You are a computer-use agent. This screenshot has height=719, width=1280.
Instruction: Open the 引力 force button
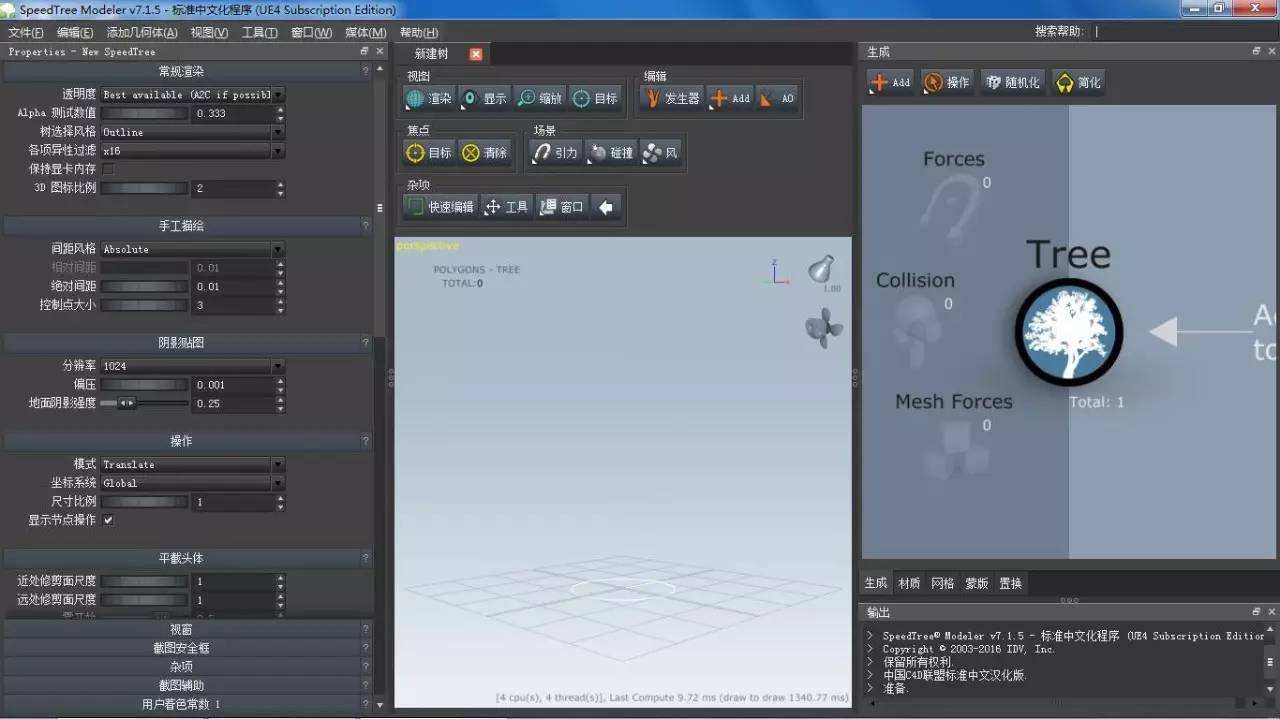[x=556, y=153]
